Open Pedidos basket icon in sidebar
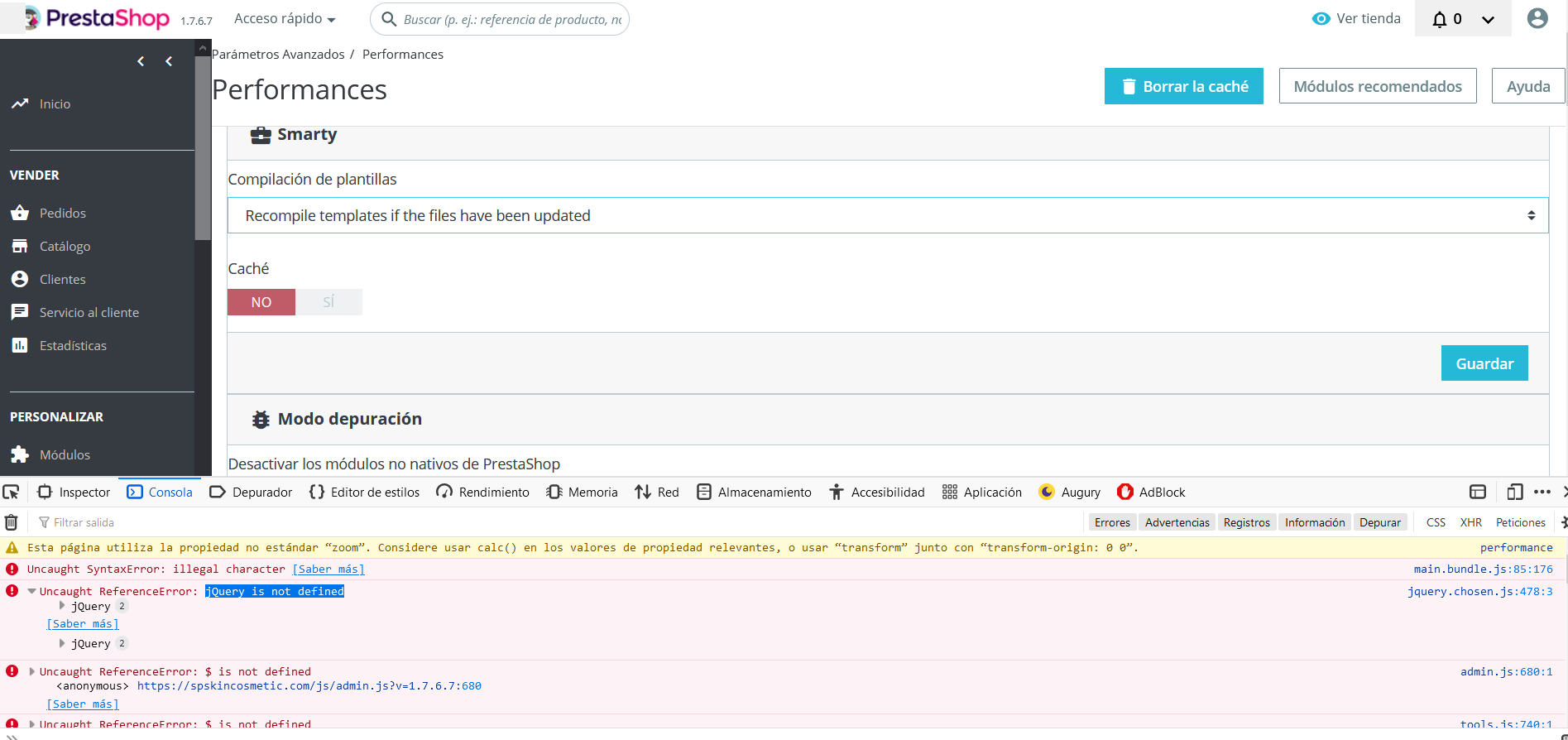This screenshot has height=740, width=1568. tap(20, 213)
